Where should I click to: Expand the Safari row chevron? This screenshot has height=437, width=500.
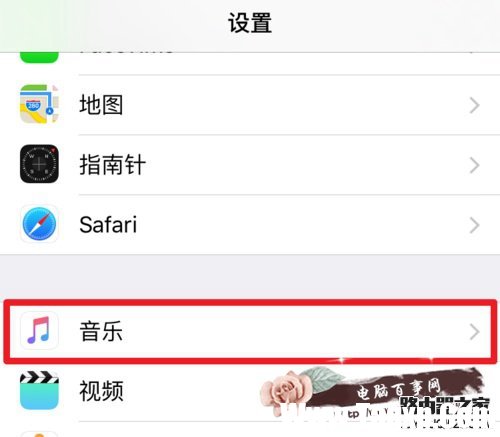[474, 225]
